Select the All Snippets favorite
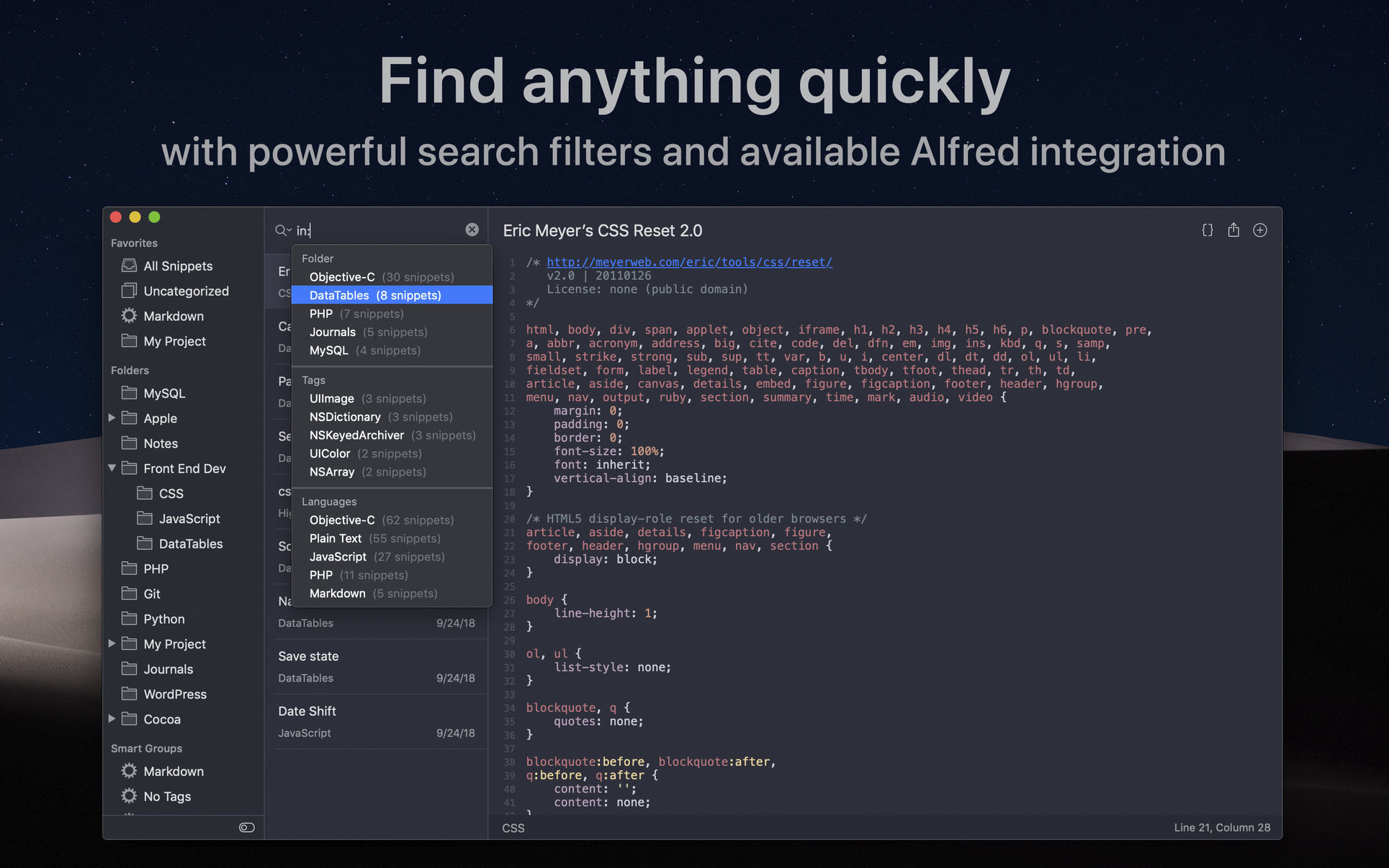This screenshot has width=1389, height=868. coord(178,266)
